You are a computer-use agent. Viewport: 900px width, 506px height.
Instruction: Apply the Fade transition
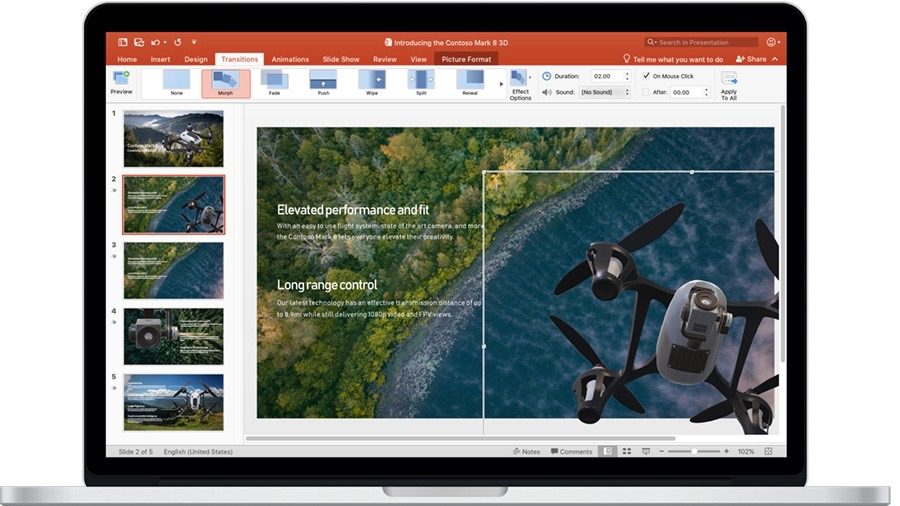(x=274, y=82)
